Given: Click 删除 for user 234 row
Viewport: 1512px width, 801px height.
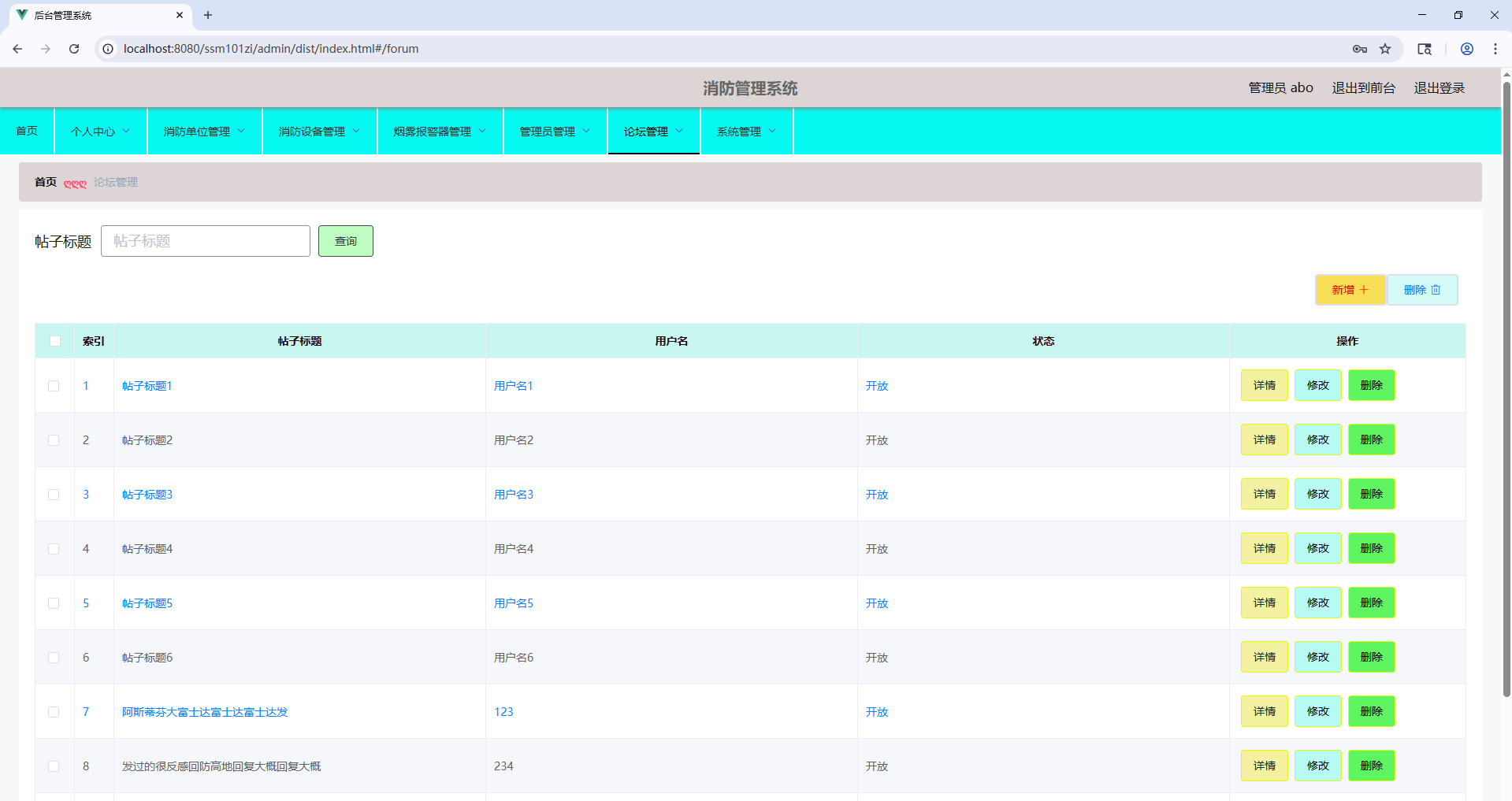Looking at the screenshot, I should coord(1372,766).
